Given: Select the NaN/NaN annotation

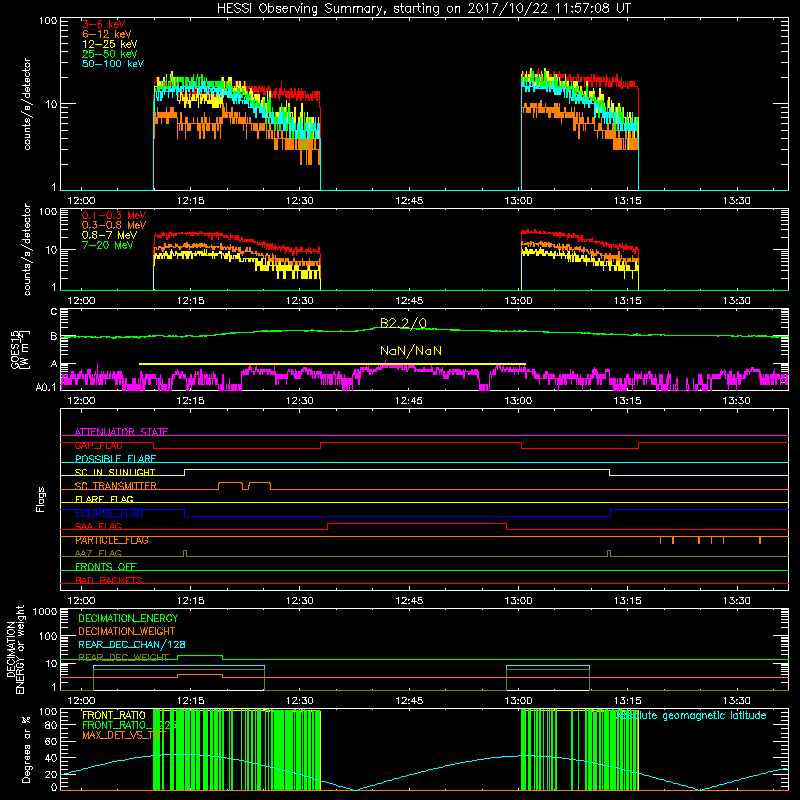Looking at the screenshot, I should pyautogui.click(x=411, y=351).
